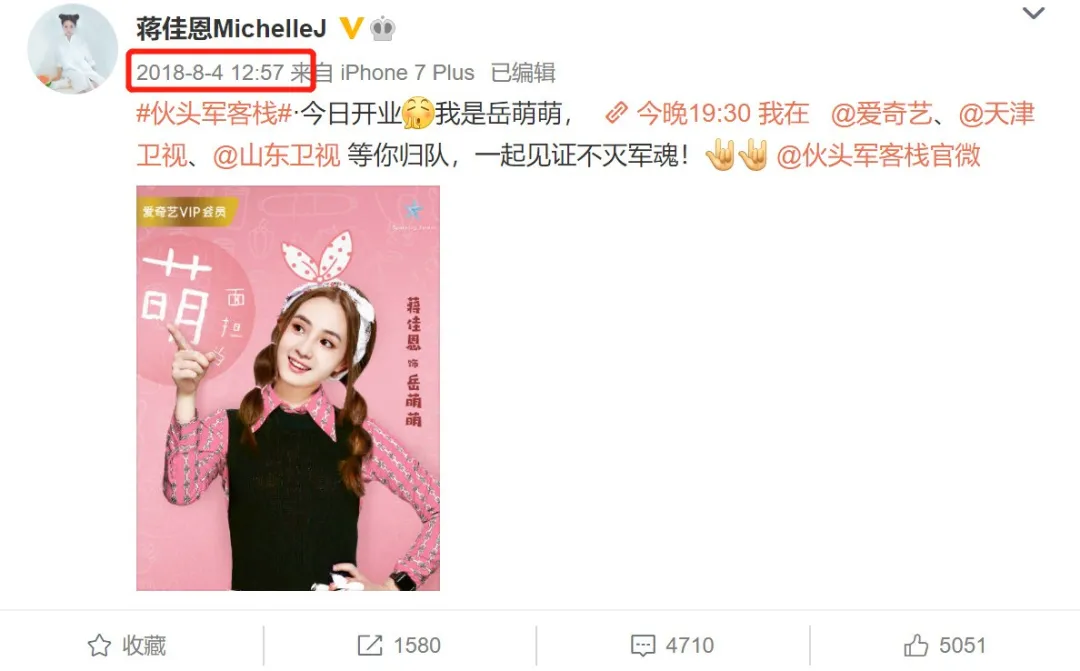Open the @伙头军客栈官微 mention
The width and height of the screenshot is (1080, 671).
(x=879, y=156)
